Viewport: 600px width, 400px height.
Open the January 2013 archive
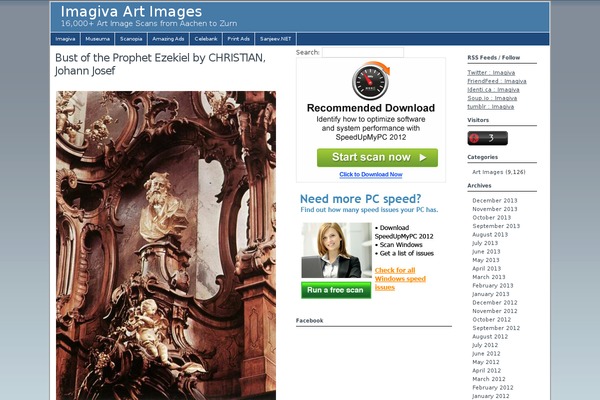coord(491,294)
